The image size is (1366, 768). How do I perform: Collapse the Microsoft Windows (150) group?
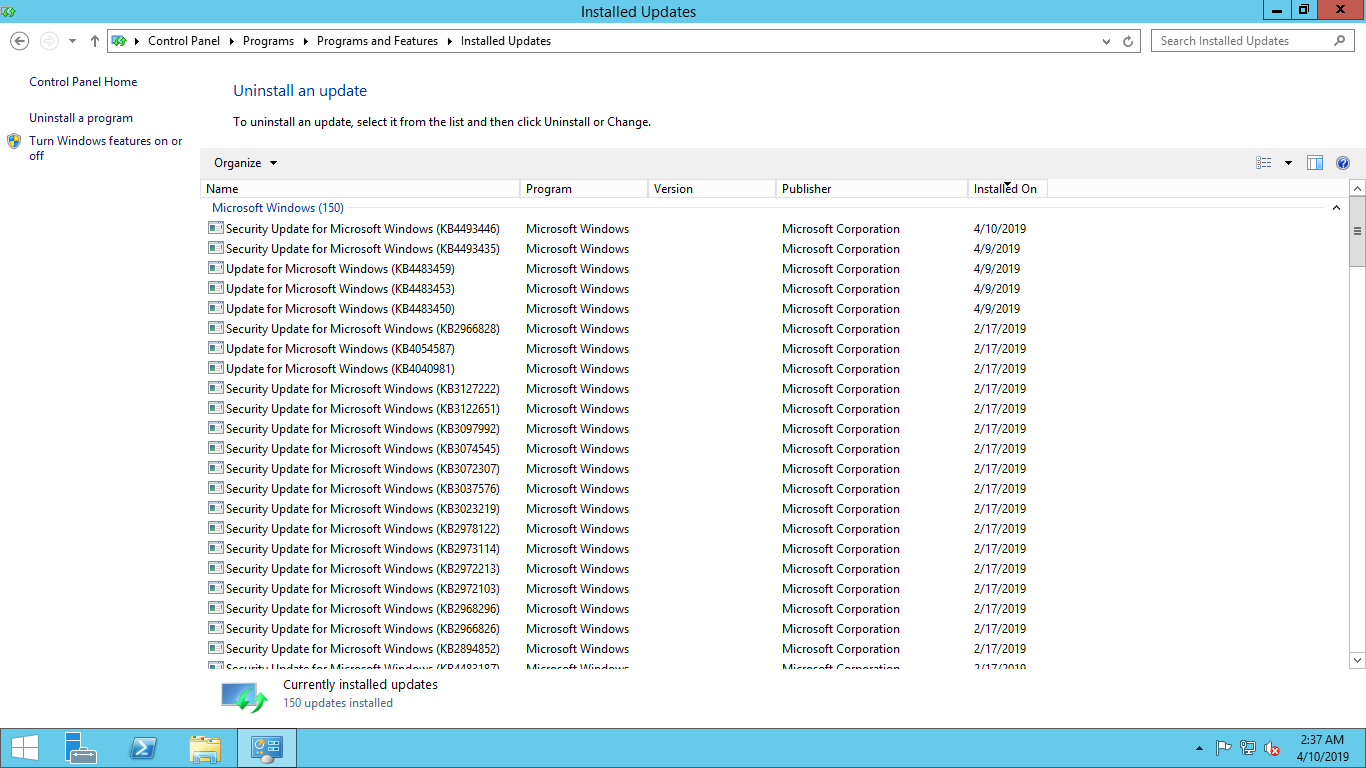(1336, 208)
